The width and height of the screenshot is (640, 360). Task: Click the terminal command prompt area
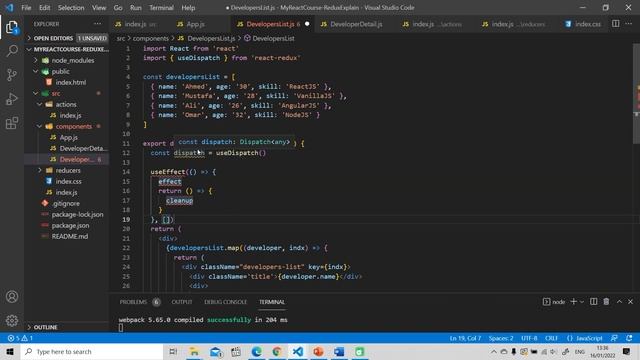(121, 327)
